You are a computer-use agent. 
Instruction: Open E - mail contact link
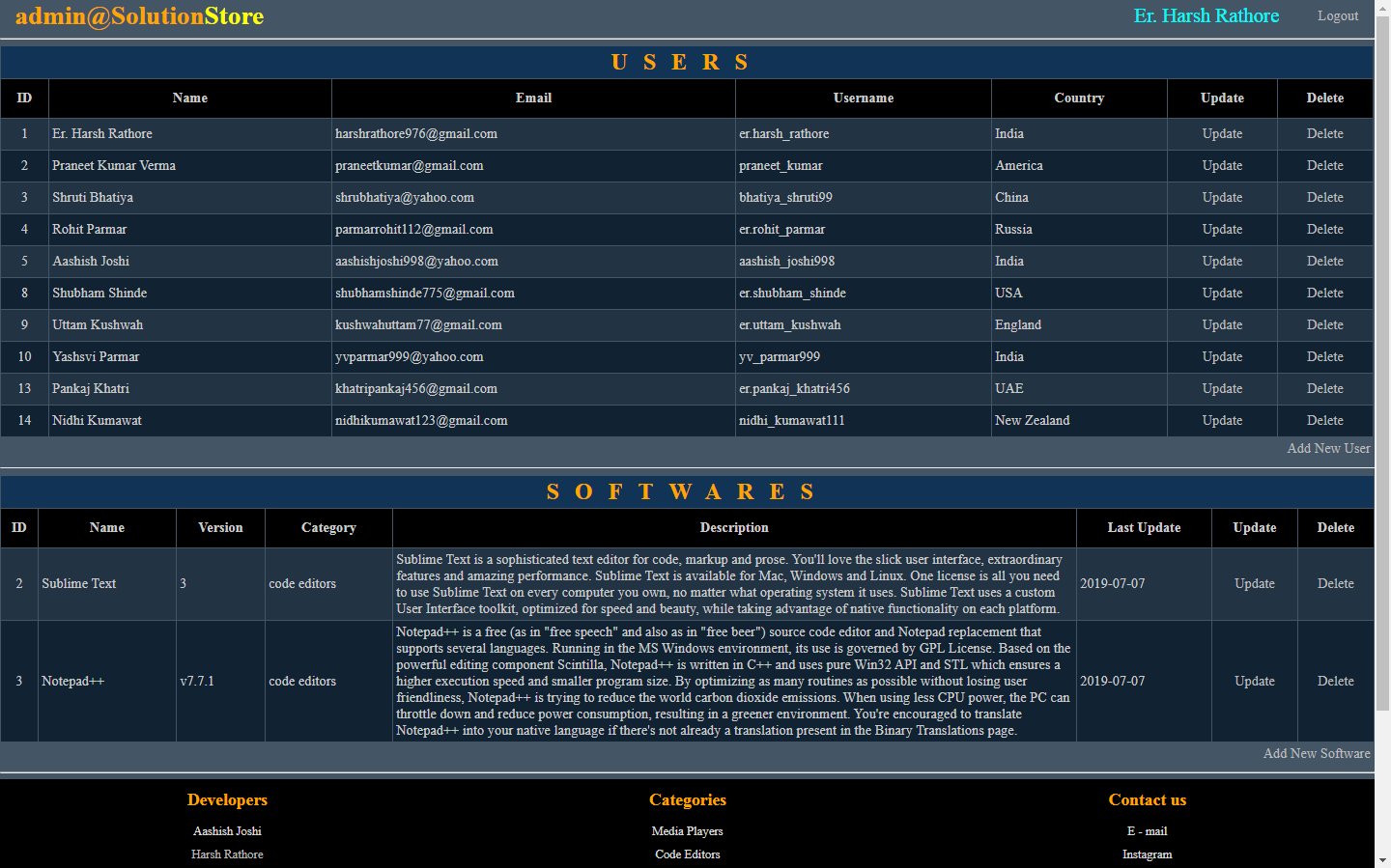pyautogui.click(x=1147, y=831)
